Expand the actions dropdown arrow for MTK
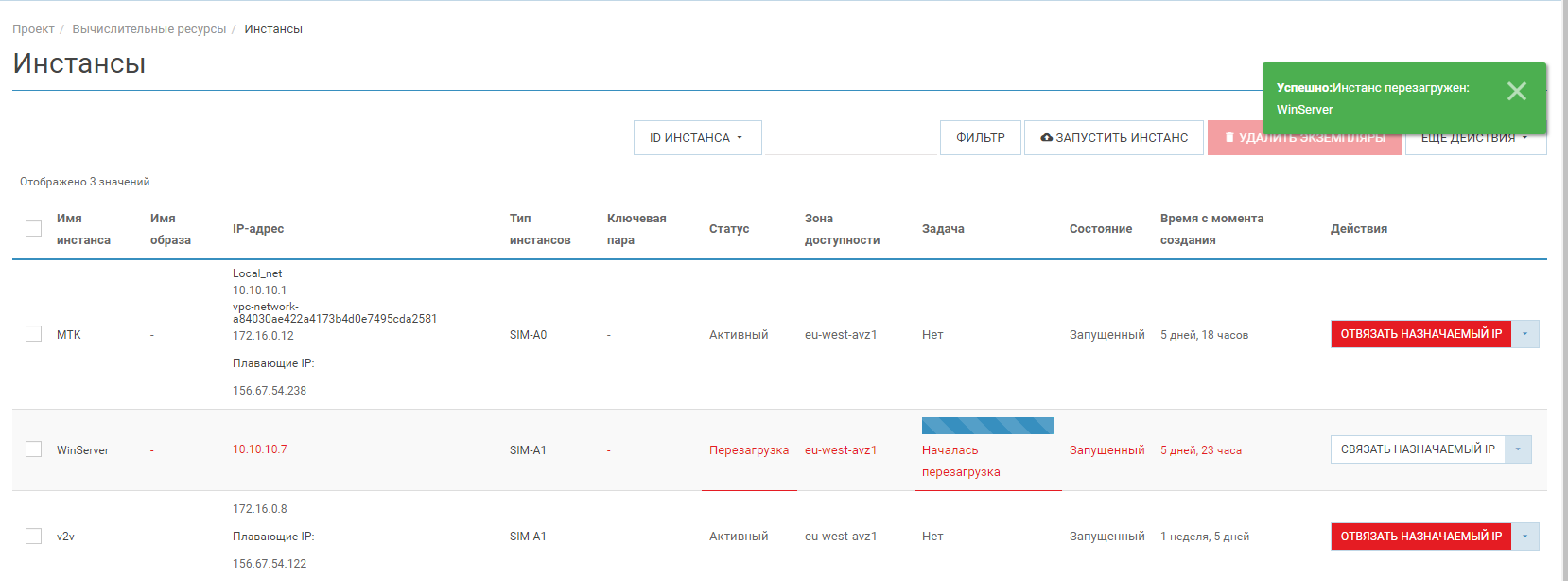The image size is (1568, 581). point(1524,334)
